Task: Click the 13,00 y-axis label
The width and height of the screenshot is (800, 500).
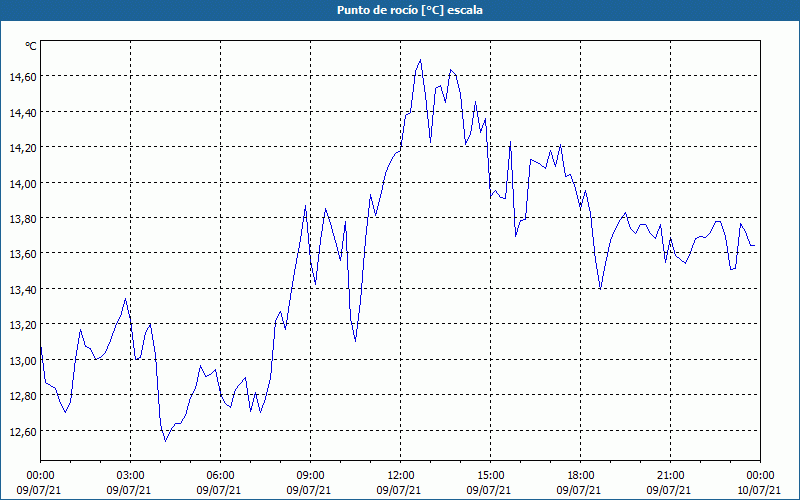Action: pyautogui.click(x=23, y=360)
